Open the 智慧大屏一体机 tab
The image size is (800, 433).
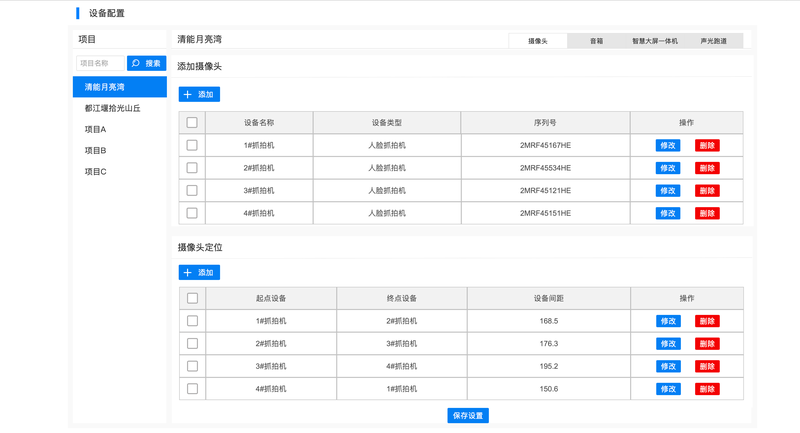point(655,41)
